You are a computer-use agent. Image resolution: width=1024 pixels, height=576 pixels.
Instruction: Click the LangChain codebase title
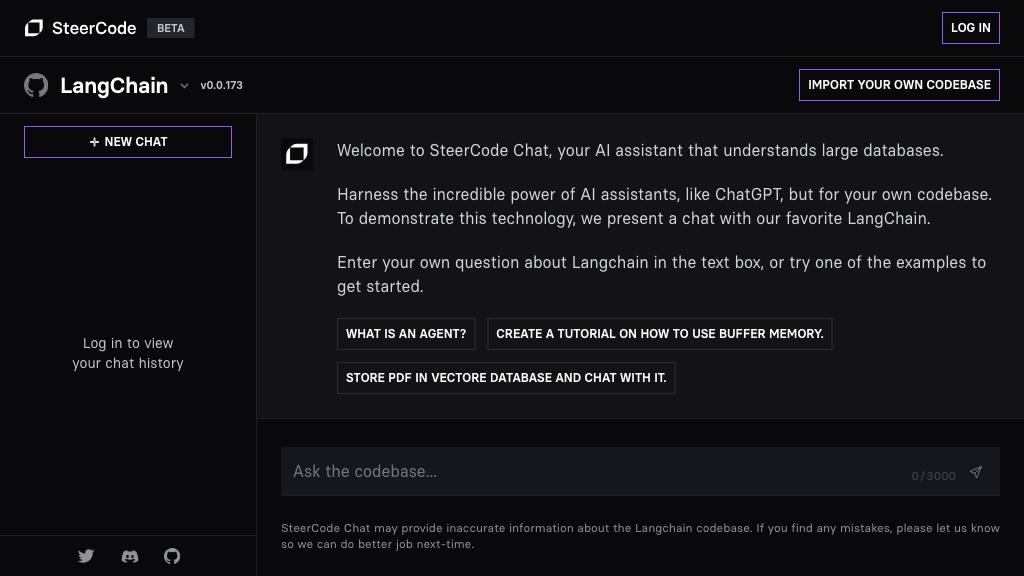click(x=114, y=86)
